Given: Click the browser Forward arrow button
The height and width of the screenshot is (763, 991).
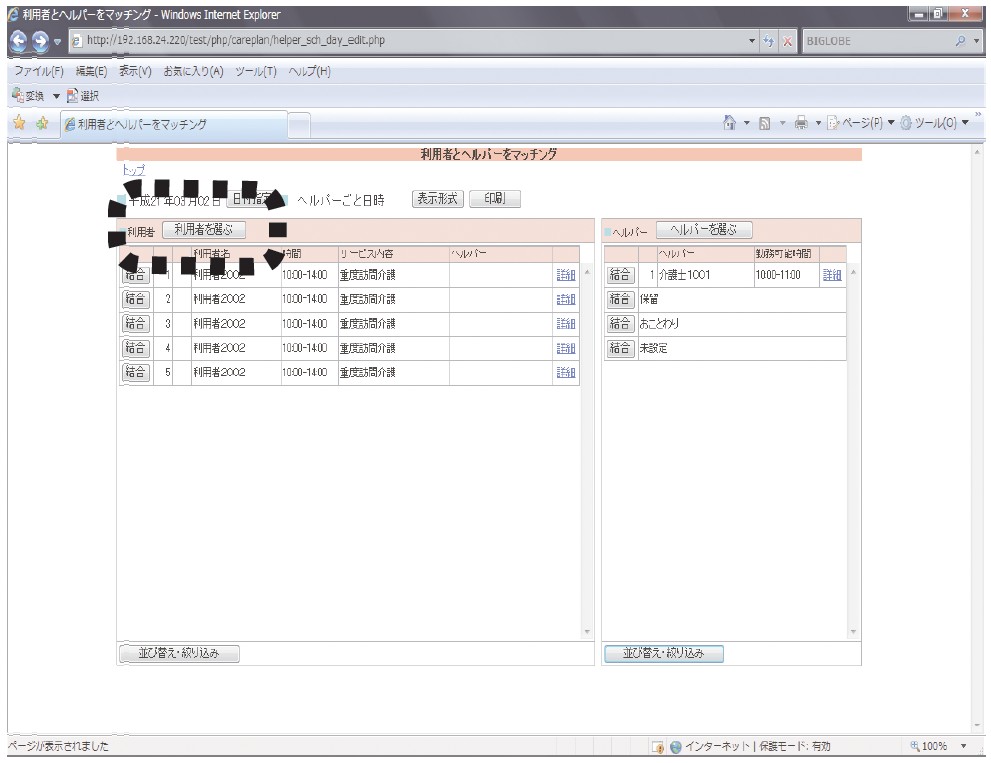Looking at the screenshot, I should 40,41.
